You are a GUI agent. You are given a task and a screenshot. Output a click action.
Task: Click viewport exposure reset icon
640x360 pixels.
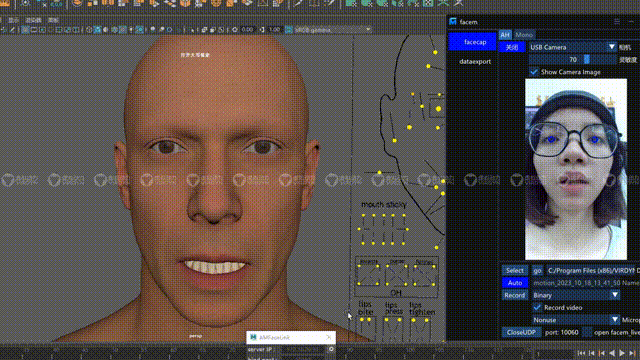point(235,29)
